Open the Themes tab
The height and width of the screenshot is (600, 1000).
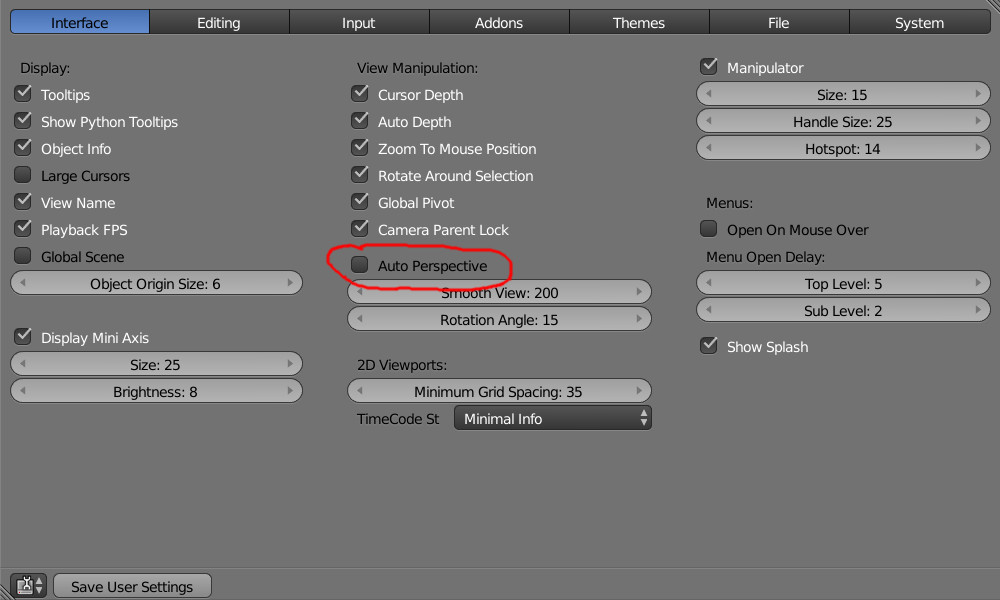[639, 22]
